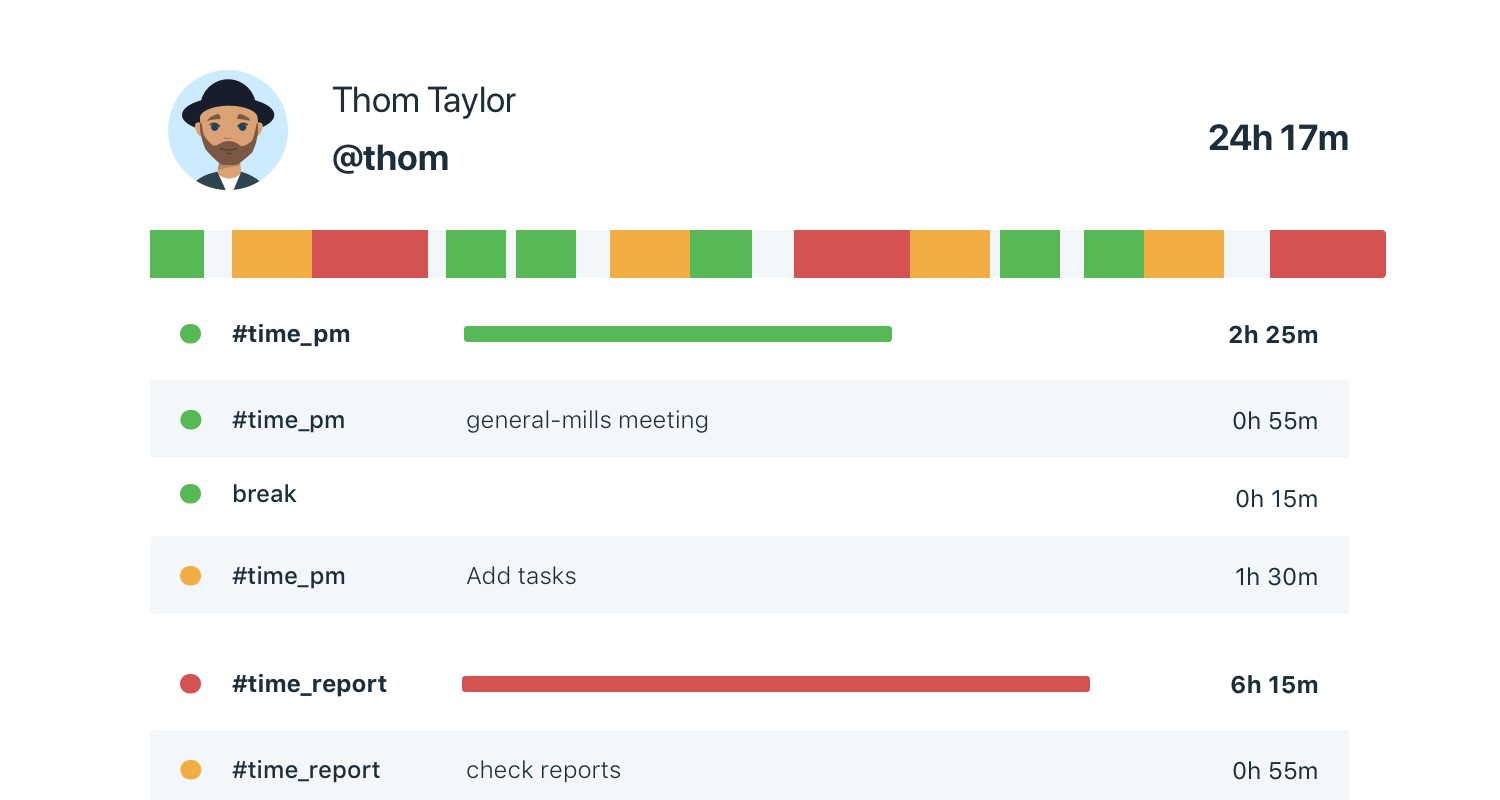
Task: Click the first orange timeline segment
Action: tap(272, 254)
